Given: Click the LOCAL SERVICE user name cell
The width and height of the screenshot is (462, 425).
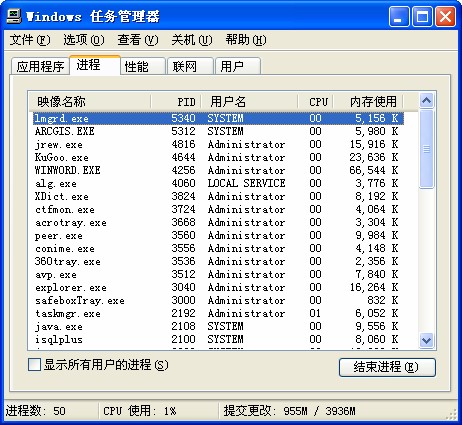Looking at the screenshot, I should 246,183.
